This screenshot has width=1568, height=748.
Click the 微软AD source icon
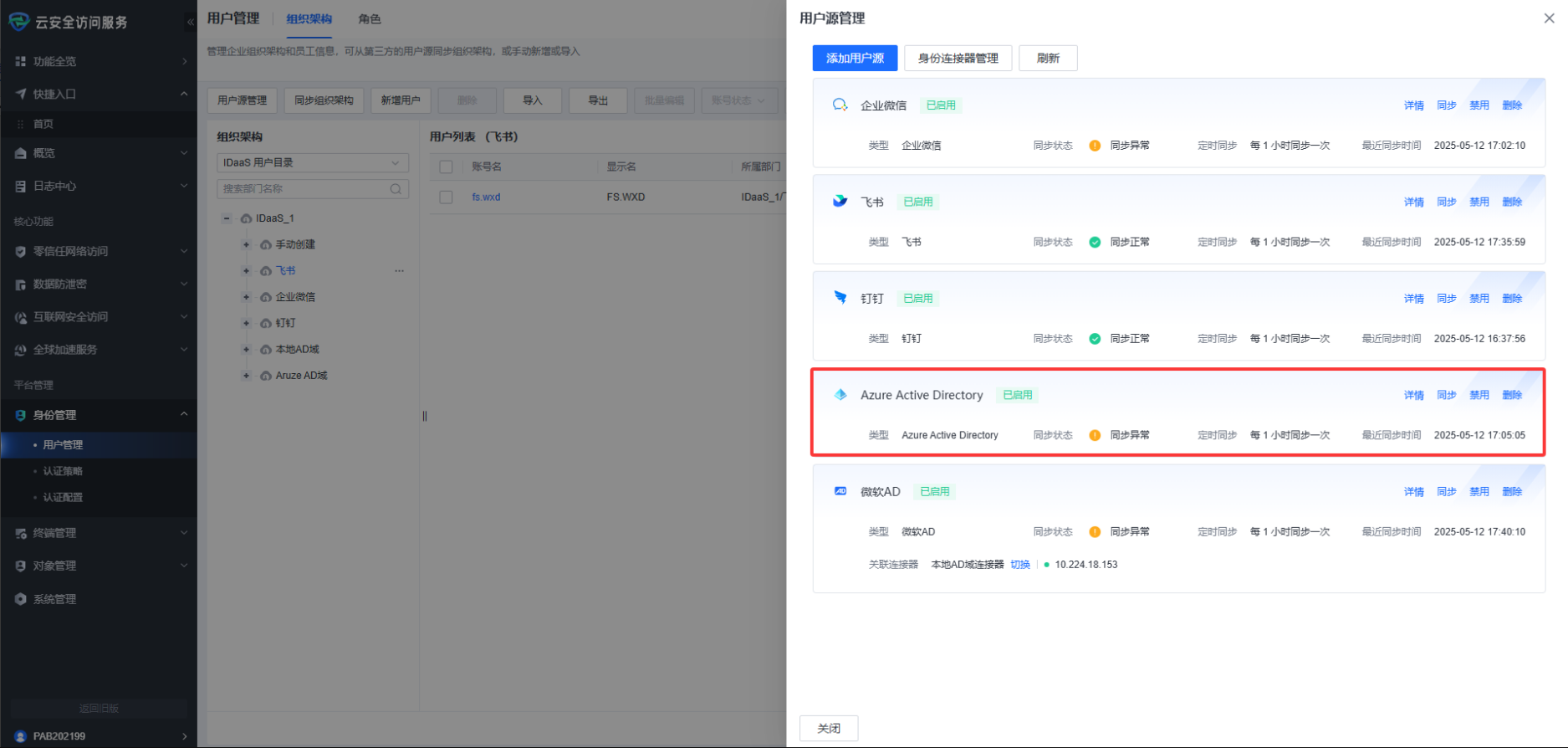coord(840,491)
